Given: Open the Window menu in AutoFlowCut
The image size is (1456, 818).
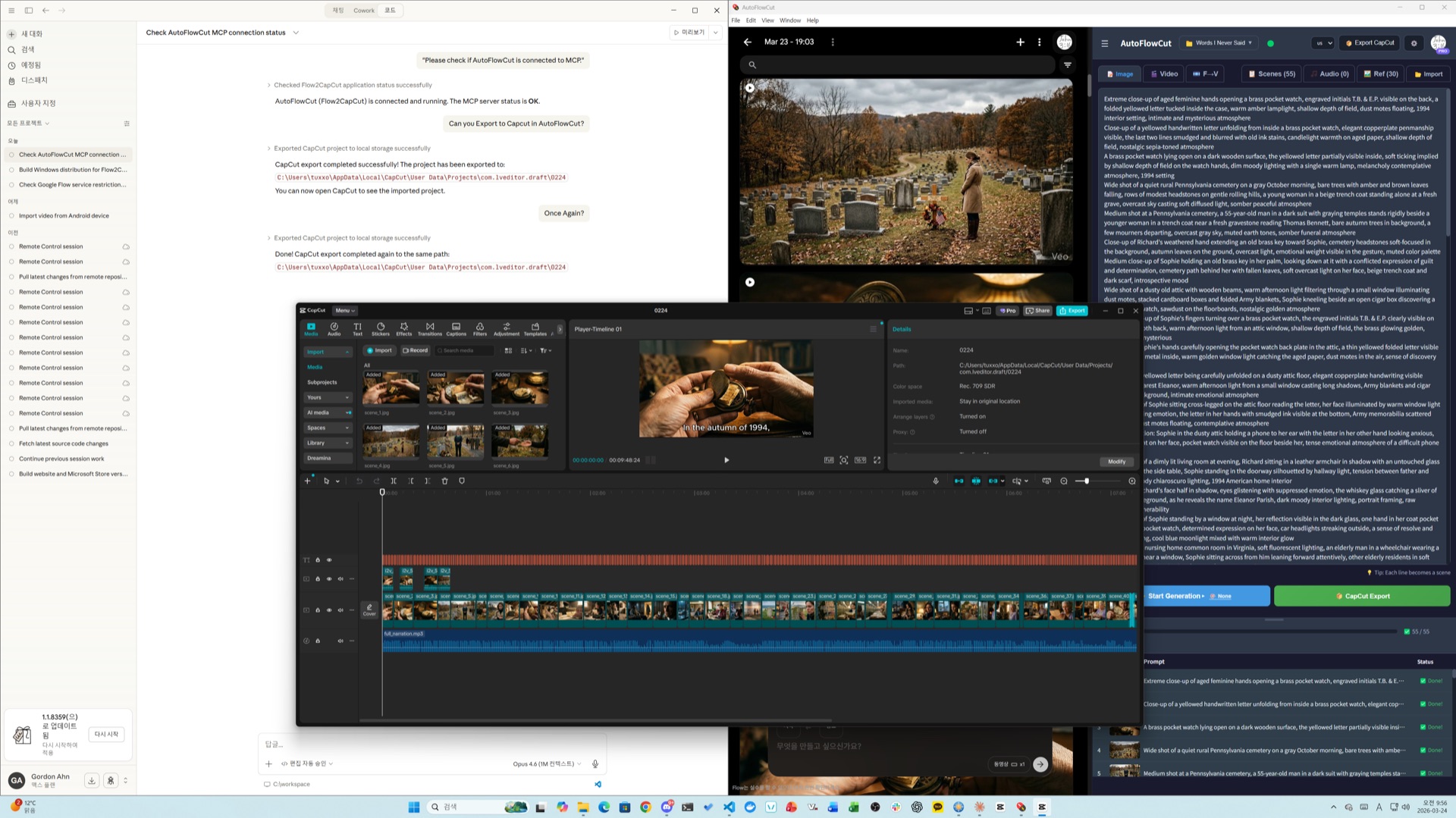Looking at the screenshot, I should (x=789, y=20).
